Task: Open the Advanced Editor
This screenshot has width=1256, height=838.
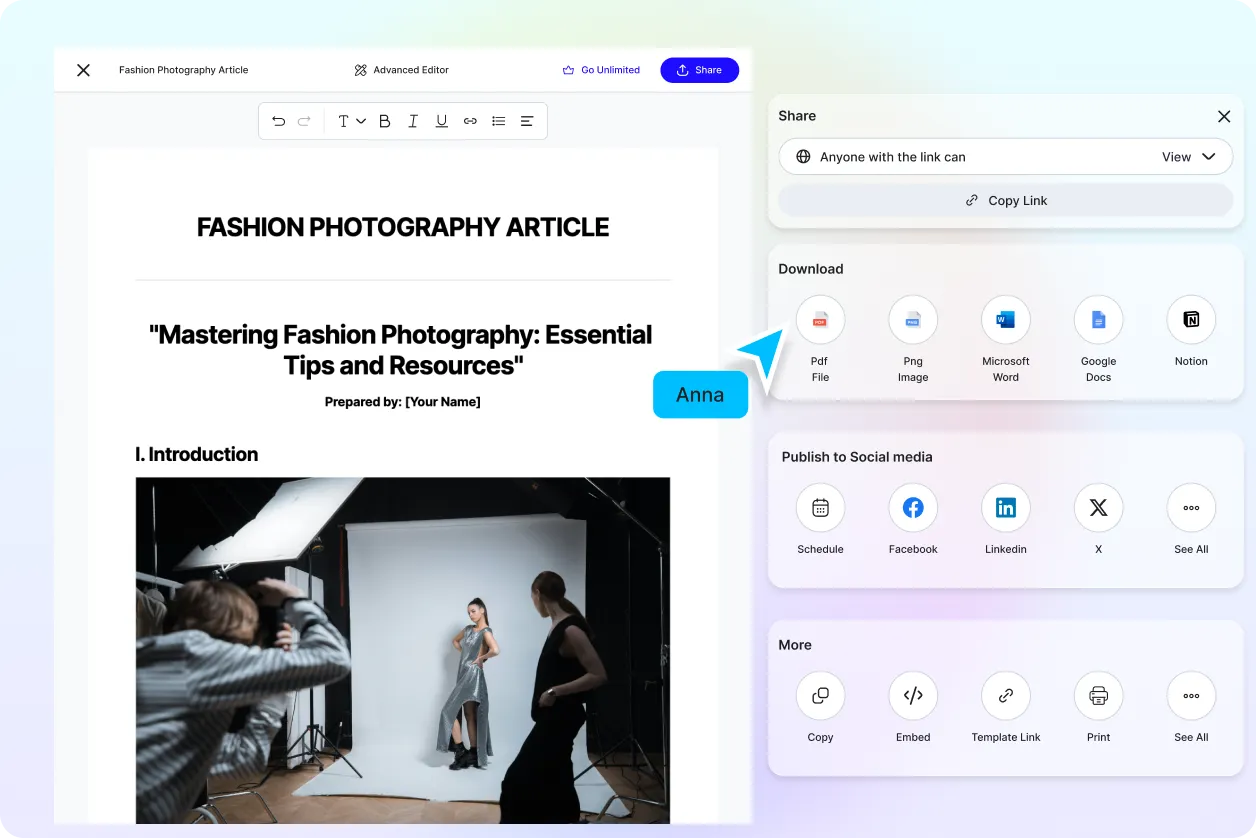Action: (x=402, y=70)
